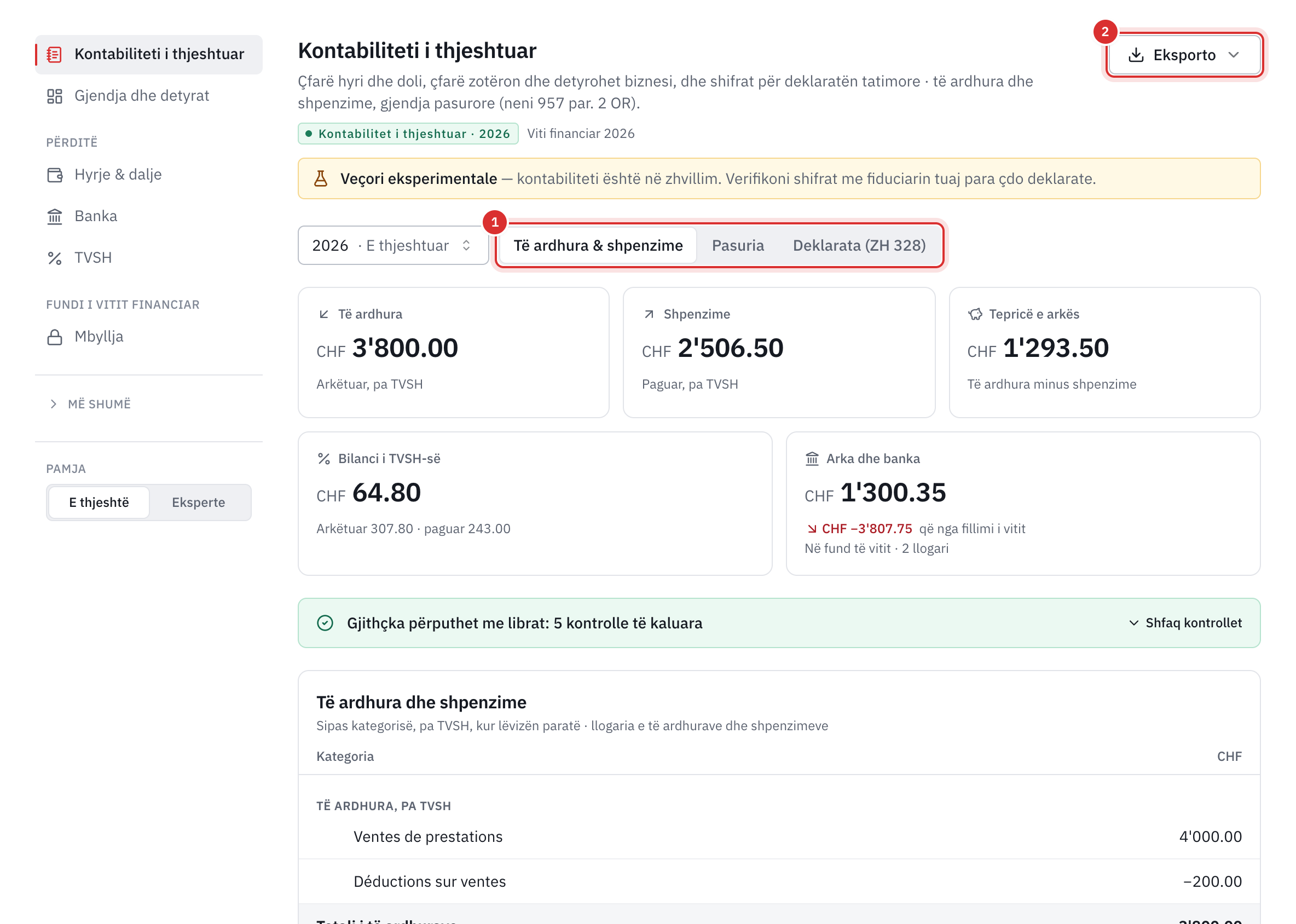Click the Kontabilitet i thjeshtuar · 2026 badge

pos(408,134)
